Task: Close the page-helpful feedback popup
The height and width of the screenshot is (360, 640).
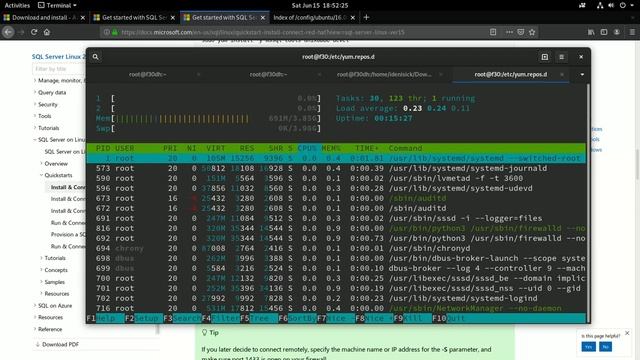Action: [627, 333]
